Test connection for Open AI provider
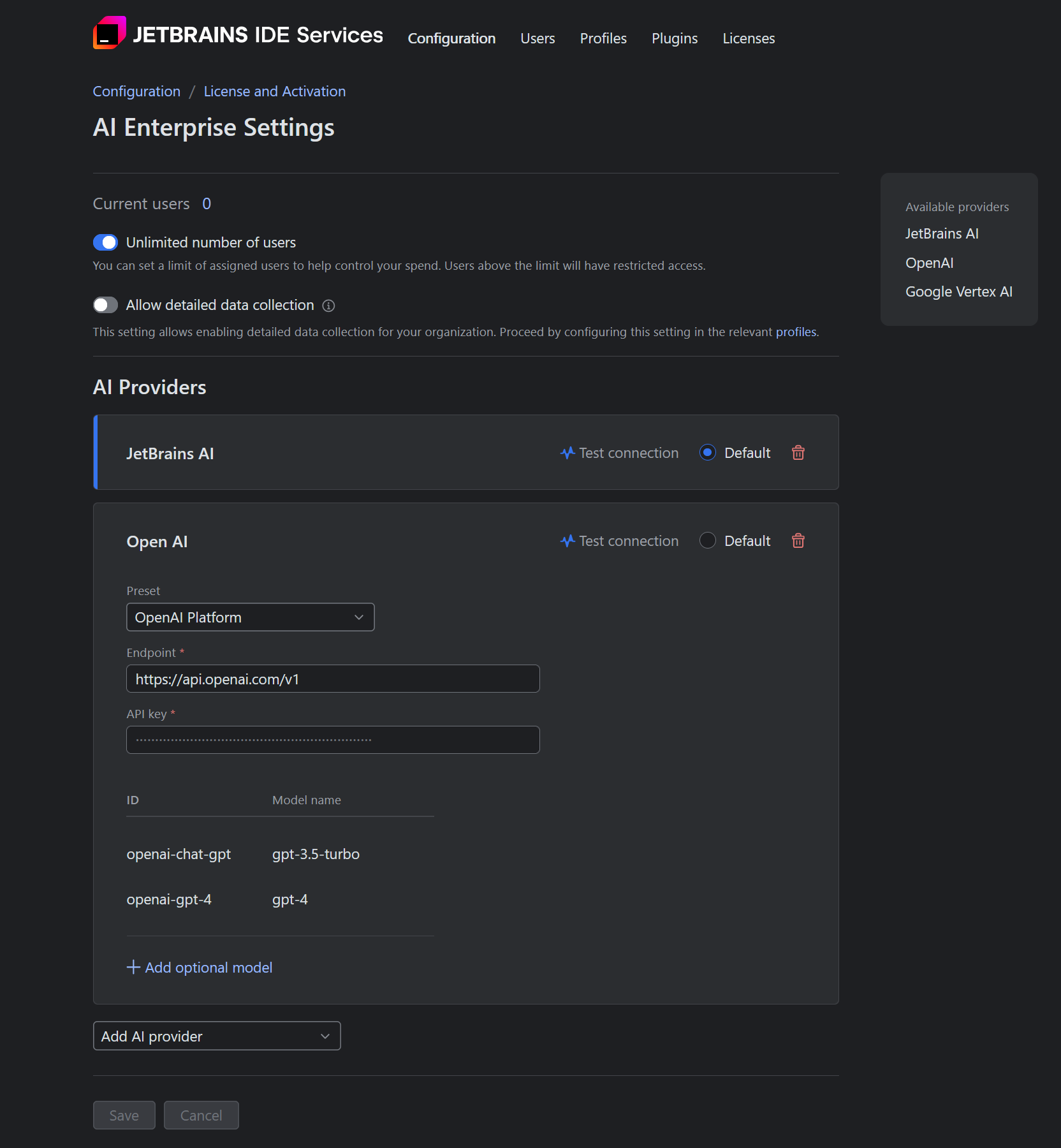The height and width of the screenshot is (1148, 1061). click(618, 541)
